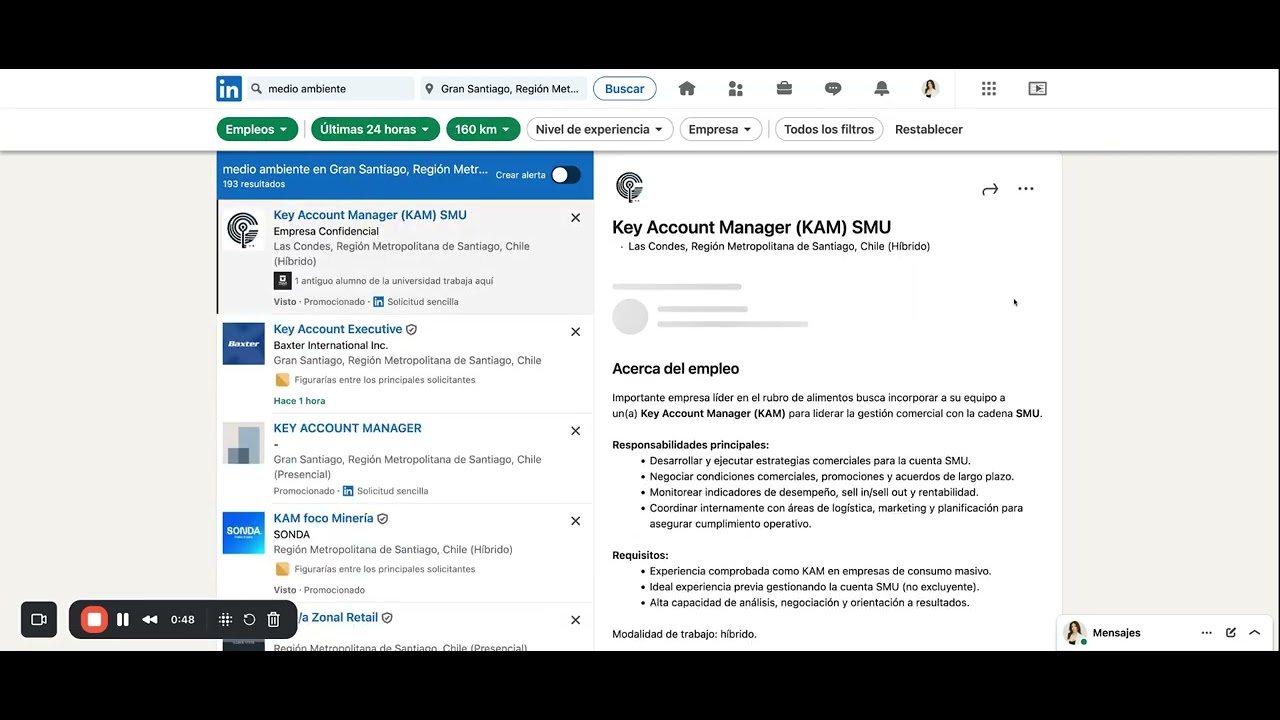Open the KAM foco Minería listing title

323,518
